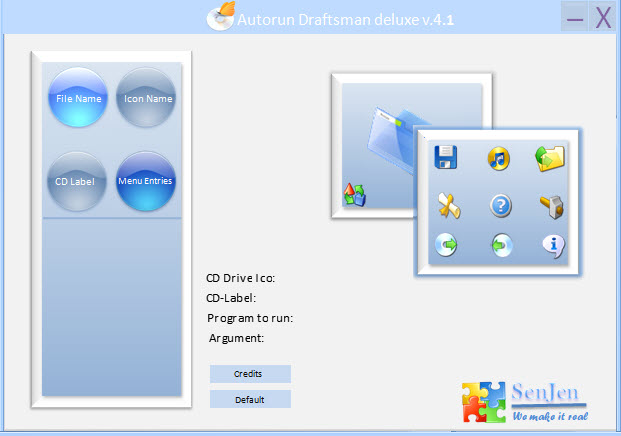The width and height of the screenshot is (621, 436).
Task: Click the hammer tool icon
Action: coord(552,206)
